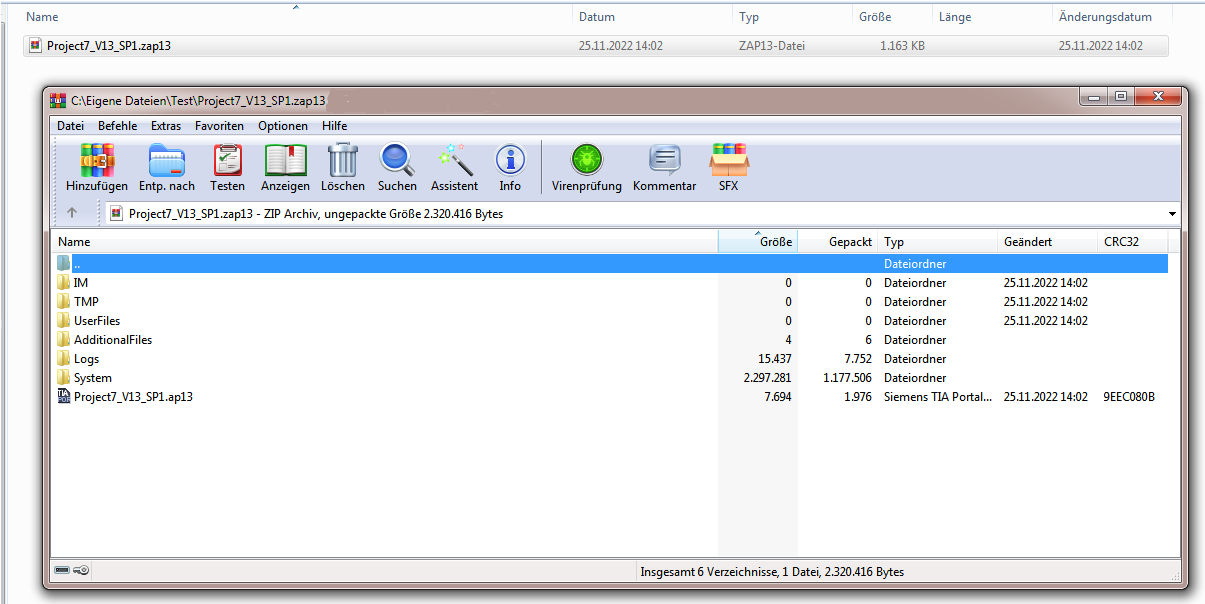Select the System folder name
The image size is (1205, 604).
pyautogui.click(x=93, y=378)
